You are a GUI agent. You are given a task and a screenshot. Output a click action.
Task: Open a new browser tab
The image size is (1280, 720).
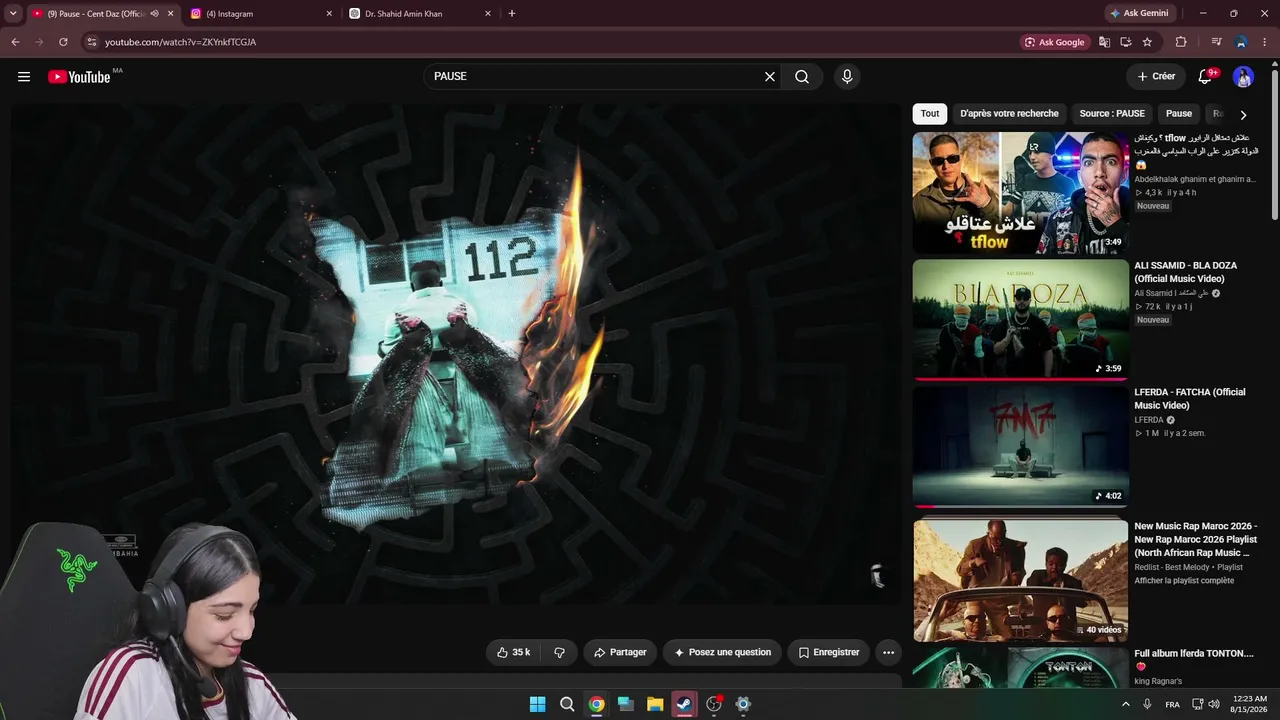point(512,14)
